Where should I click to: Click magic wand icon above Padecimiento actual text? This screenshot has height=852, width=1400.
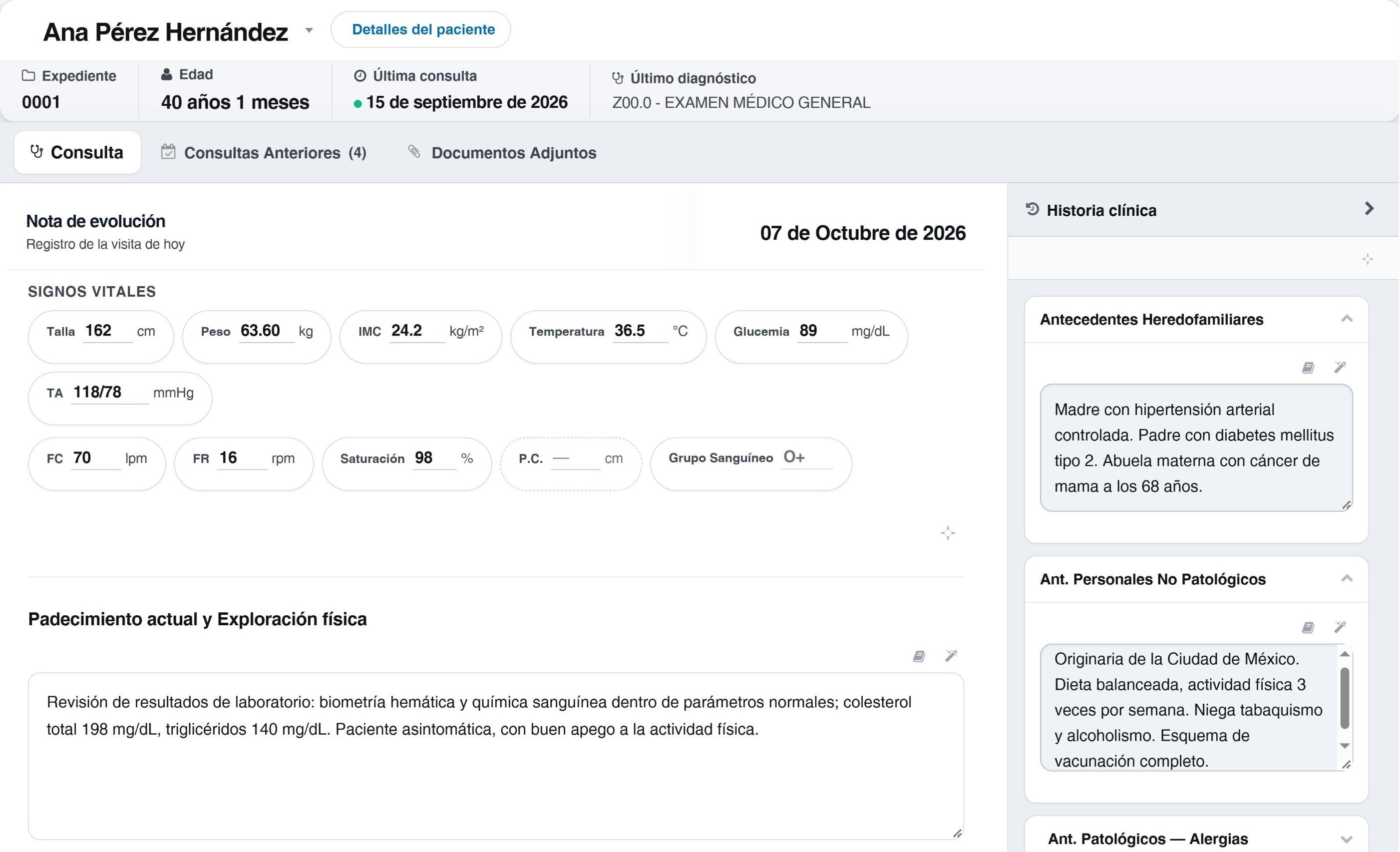coord(951,656)
